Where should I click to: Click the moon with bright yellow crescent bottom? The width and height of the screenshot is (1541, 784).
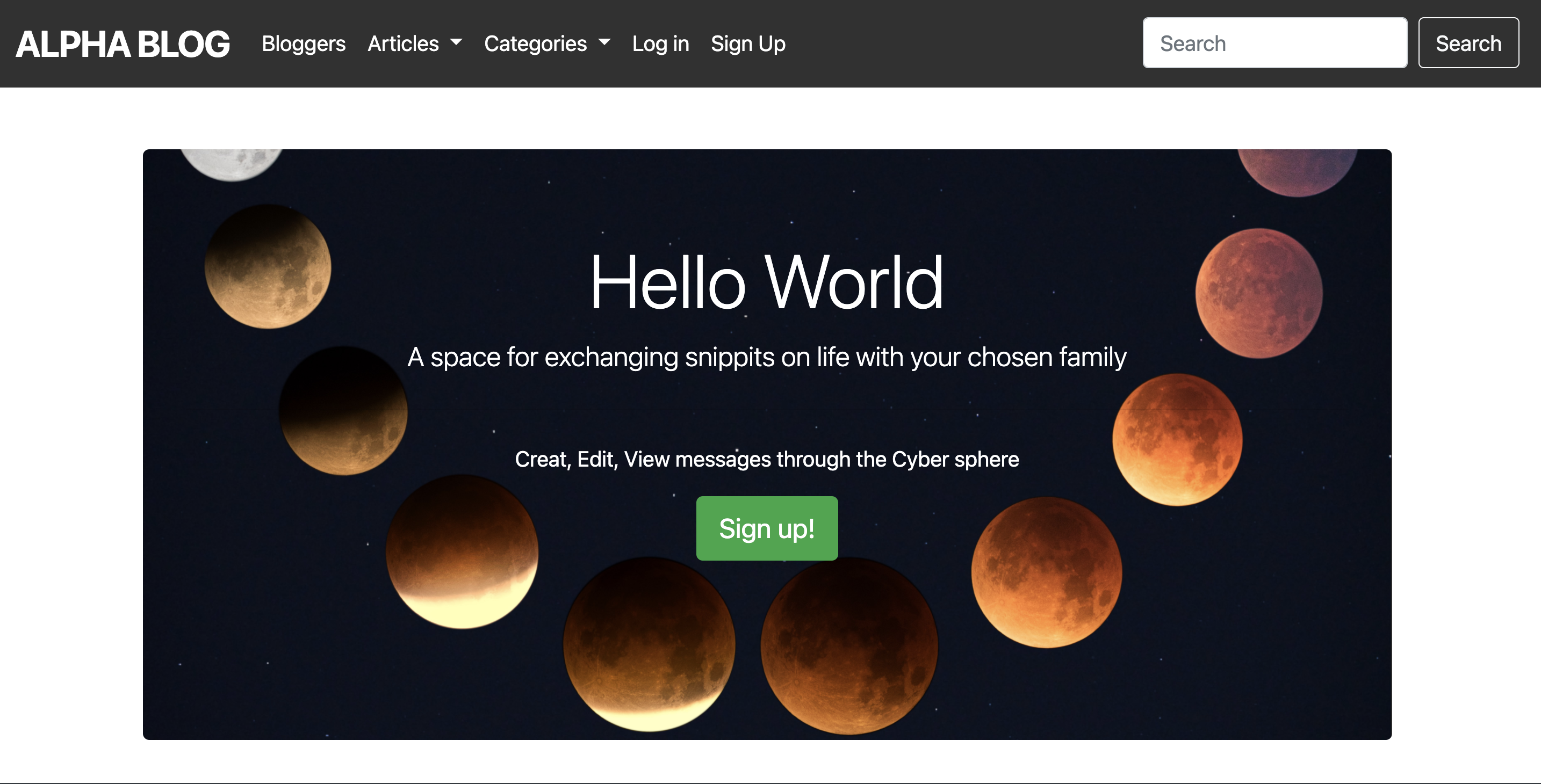pos(462,551)
